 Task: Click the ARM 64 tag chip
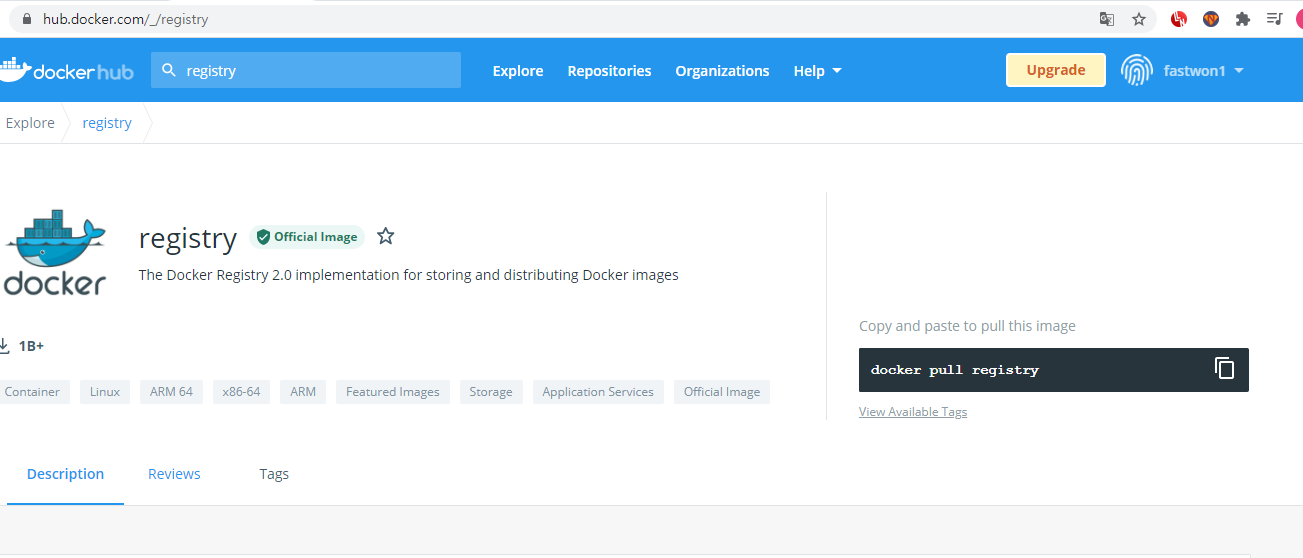tap(171, 392)
